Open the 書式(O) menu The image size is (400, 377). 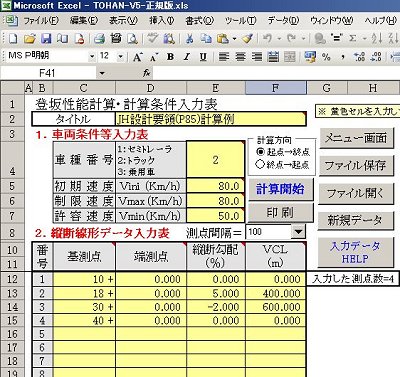(199, 21)
